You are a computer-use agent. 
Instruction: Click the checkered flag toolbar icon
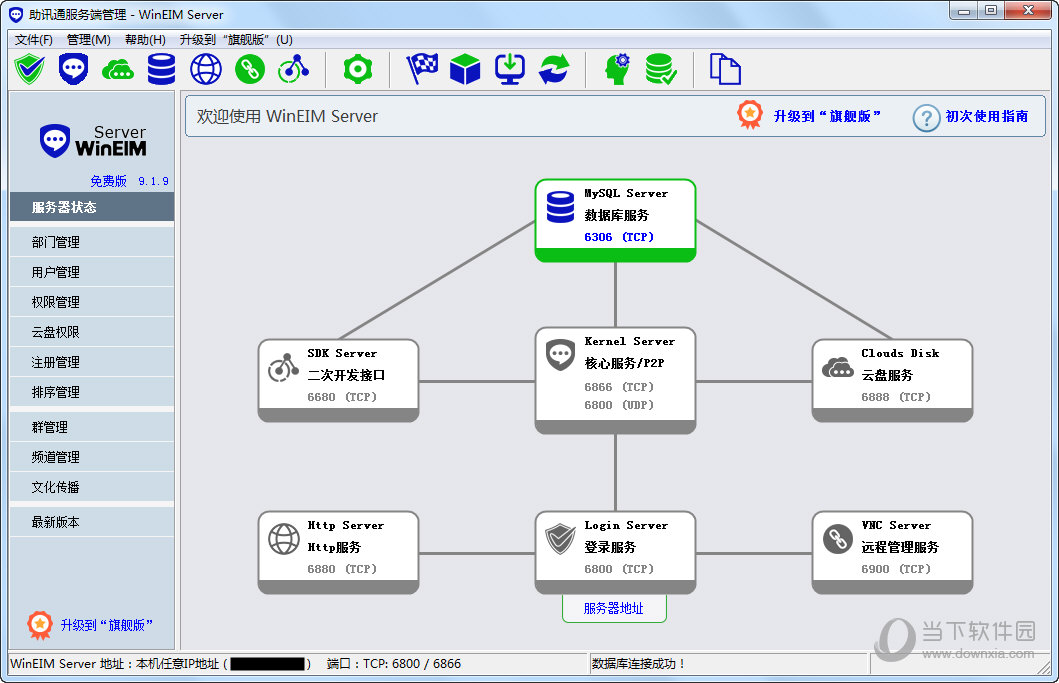coord(422,69)
